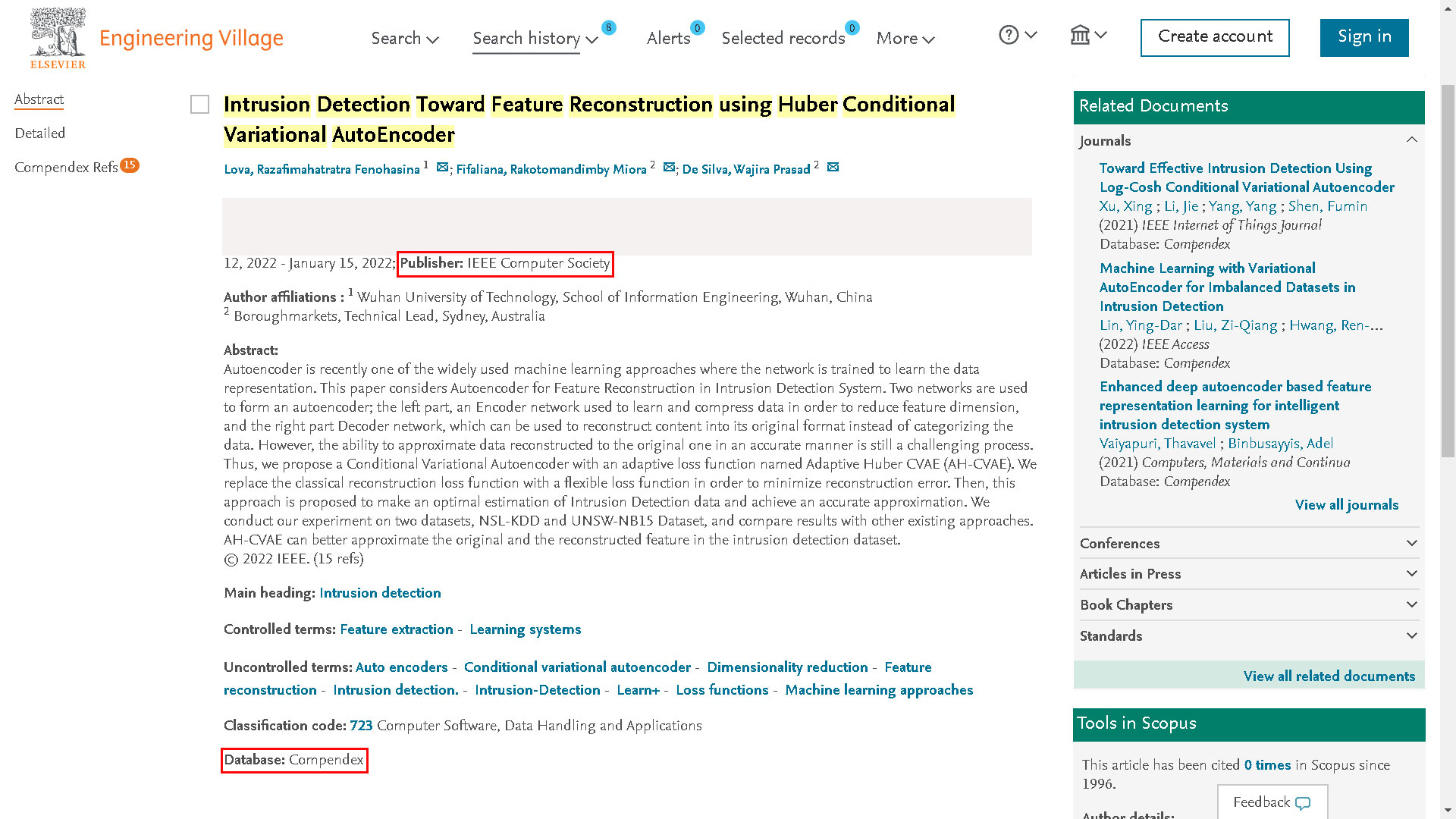Expand the Articles in Press section
Image resolution: width=1456 pixels, height=819 pixels.
coord(1411,573)
